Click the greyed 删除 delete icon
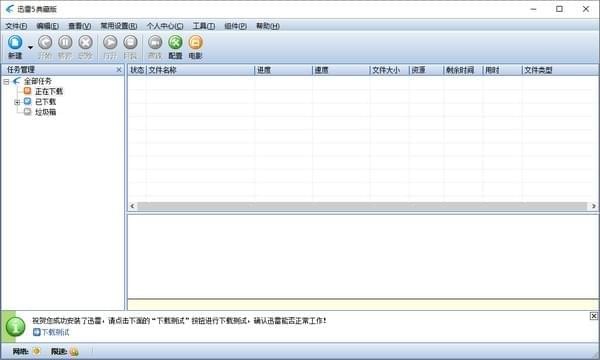 (85, 42)
